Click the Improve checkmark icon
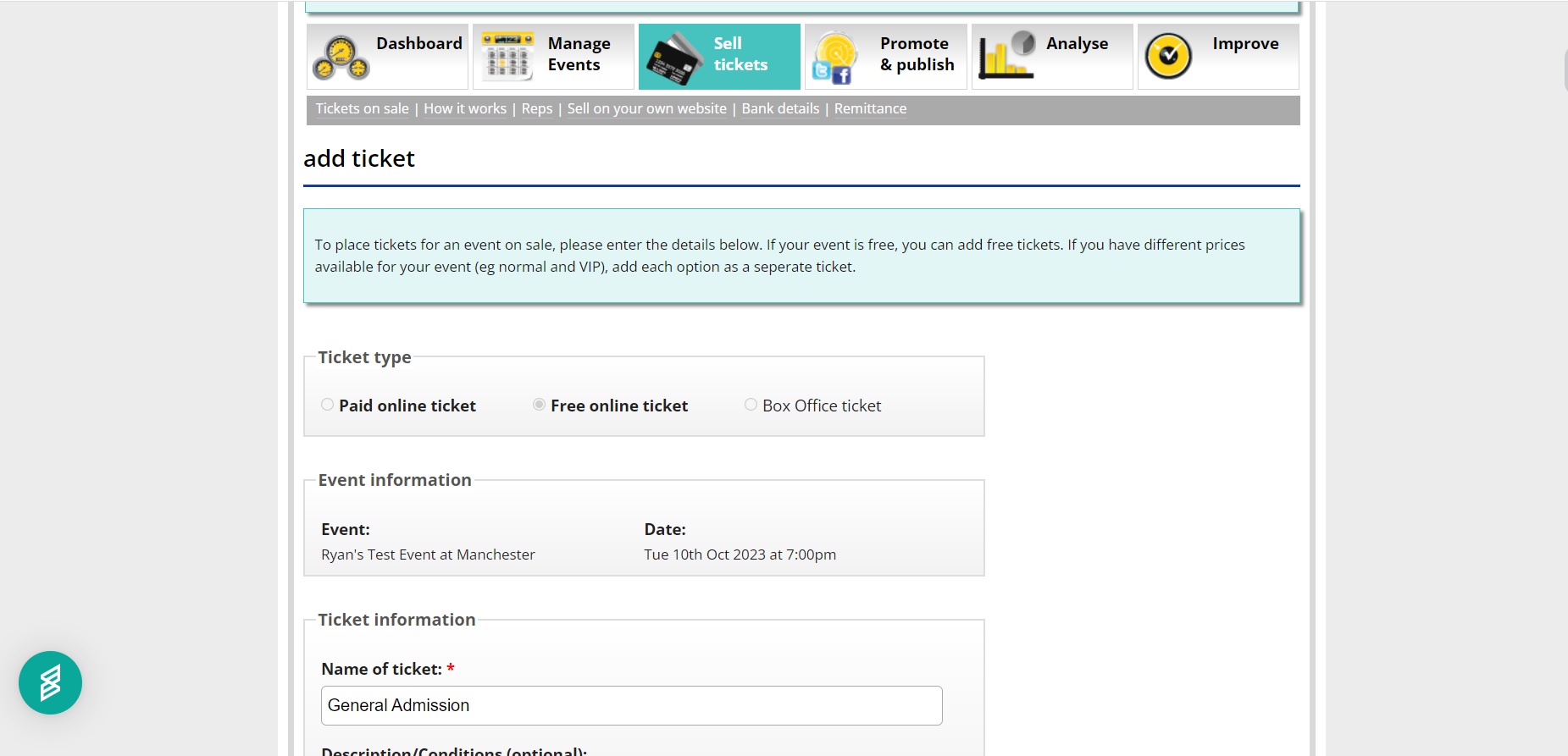This screenshot has height=756, width=1568. click(x=1168, y=57)
